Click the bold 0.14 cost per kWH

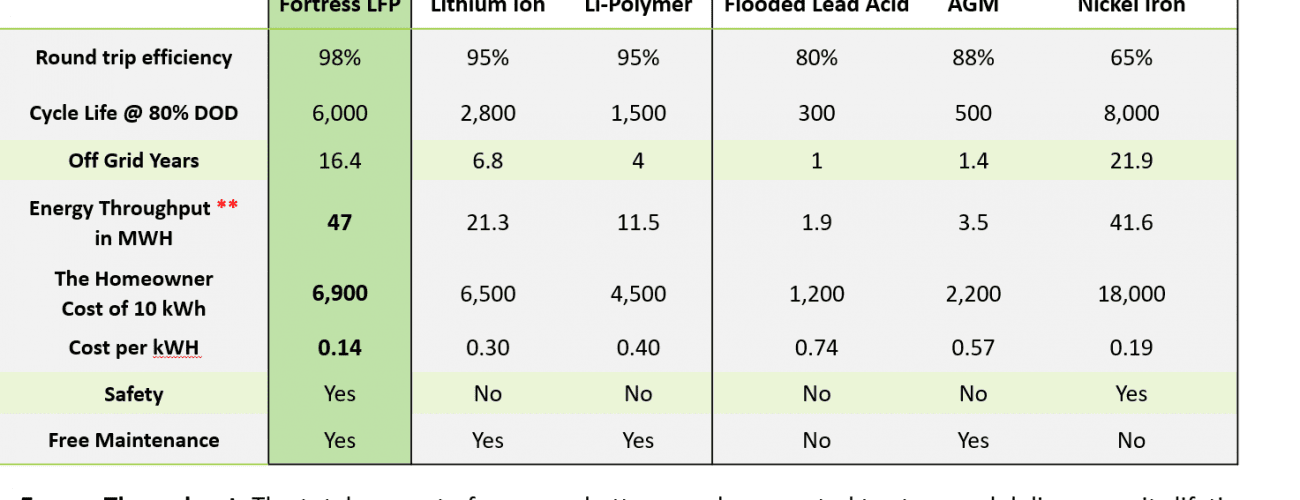(x=340, y=348)
